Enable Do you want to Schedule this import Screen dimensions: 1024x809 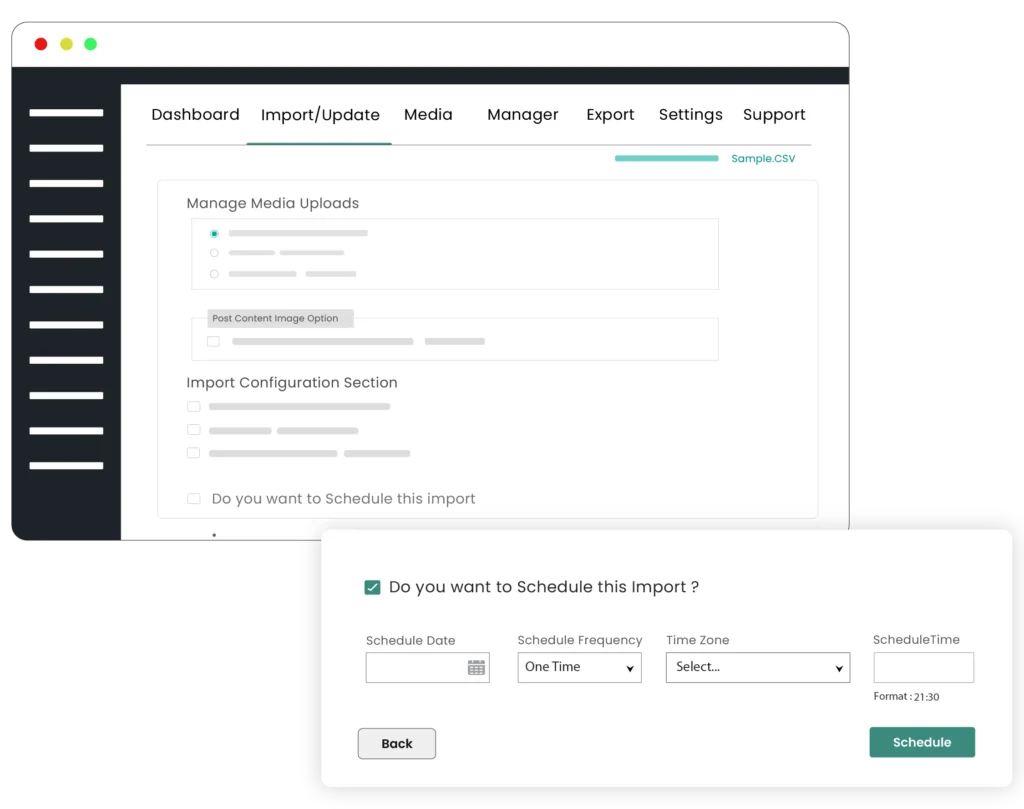(x=194, y=498)
